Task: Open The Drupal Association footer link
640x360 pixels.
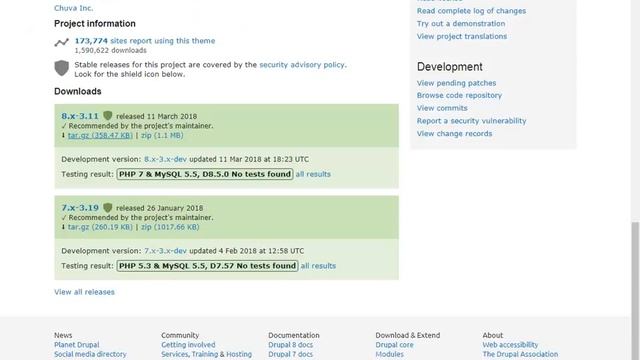Action: [x=520, y=354]
